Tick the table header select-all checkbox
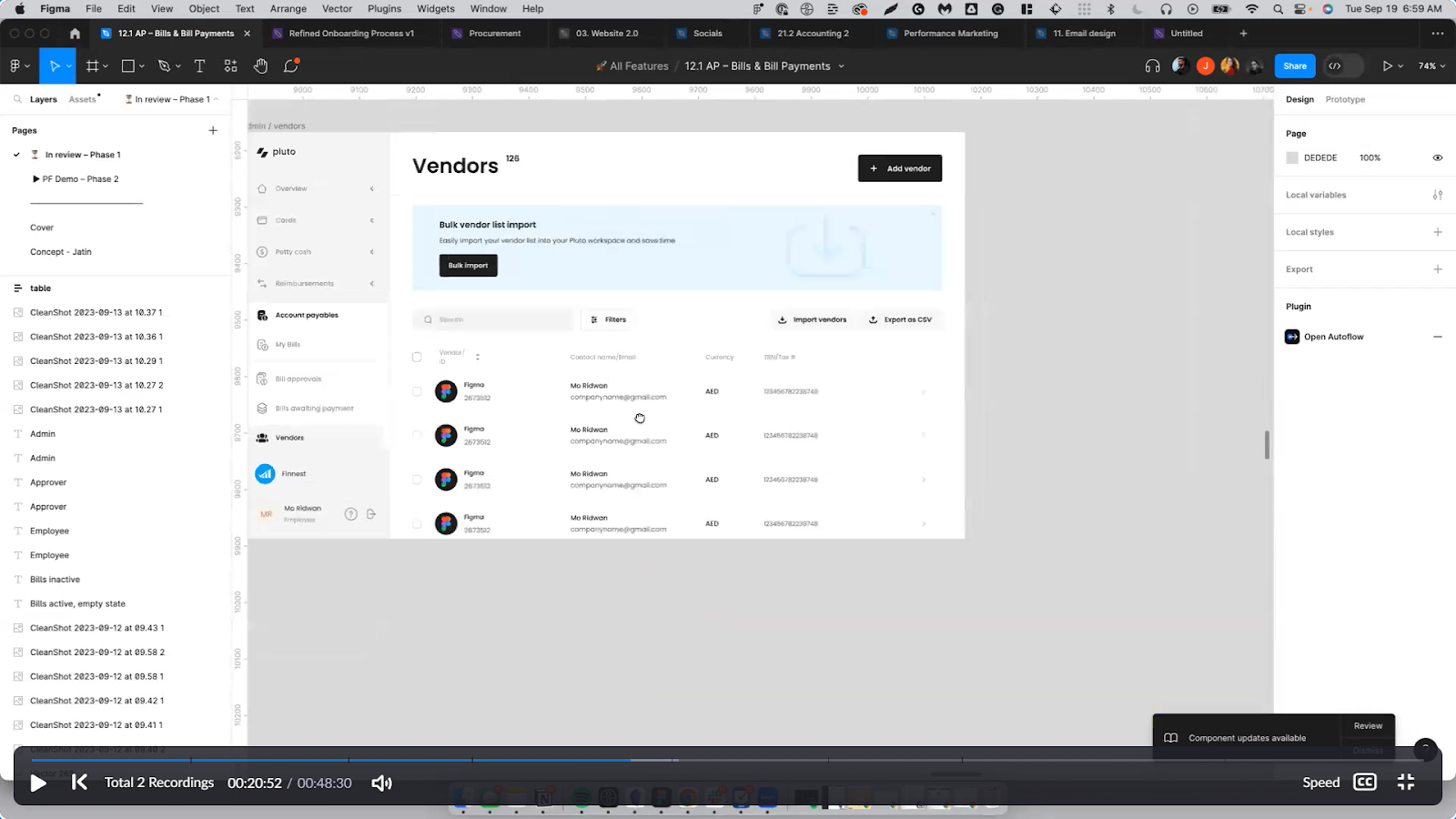The height and width of the screenshot is (819, 1456). coord(417,357)
